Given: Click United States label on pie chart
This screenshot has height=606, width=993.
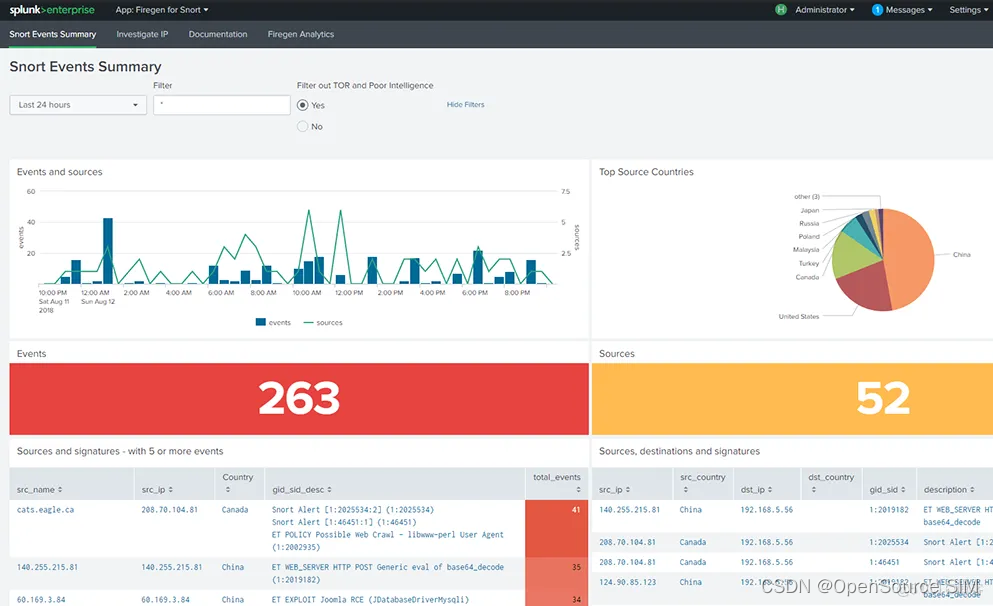Looking at the screenshot, I should 799,317.
